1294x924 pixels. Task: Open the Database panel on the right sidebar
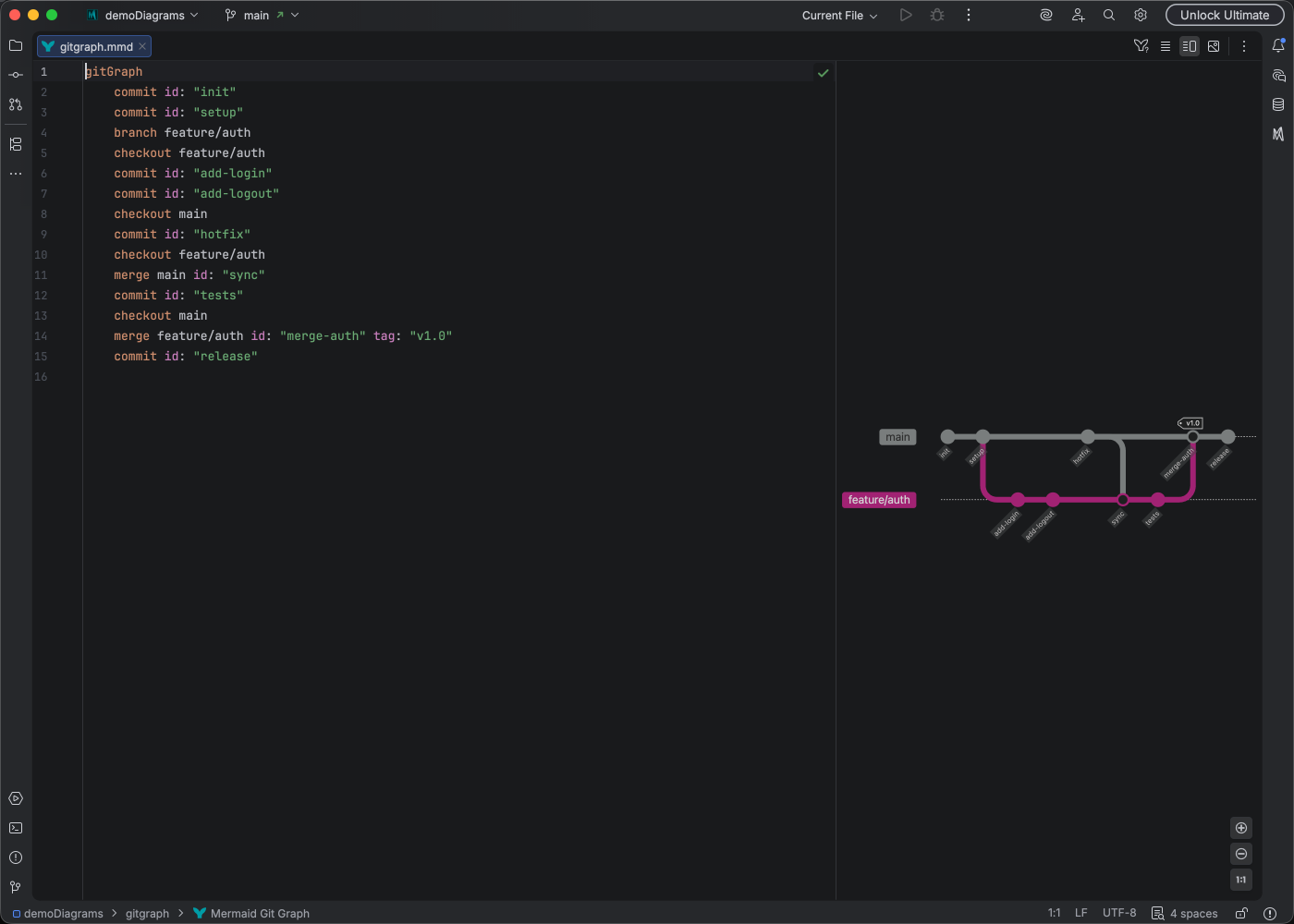tap(1279, 104)
